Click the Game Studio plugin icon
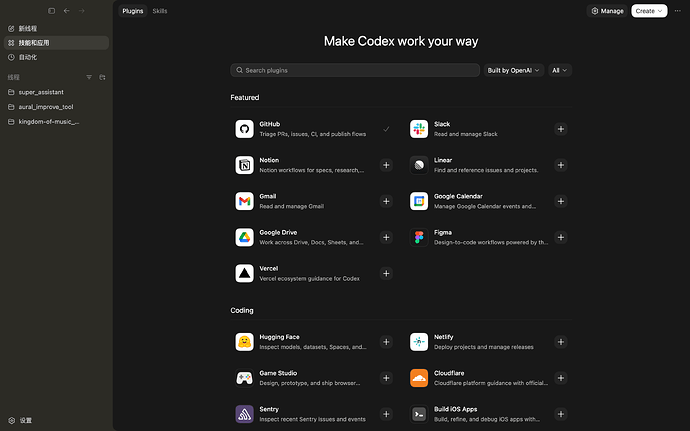690x431 pixels. click(244, 378)
